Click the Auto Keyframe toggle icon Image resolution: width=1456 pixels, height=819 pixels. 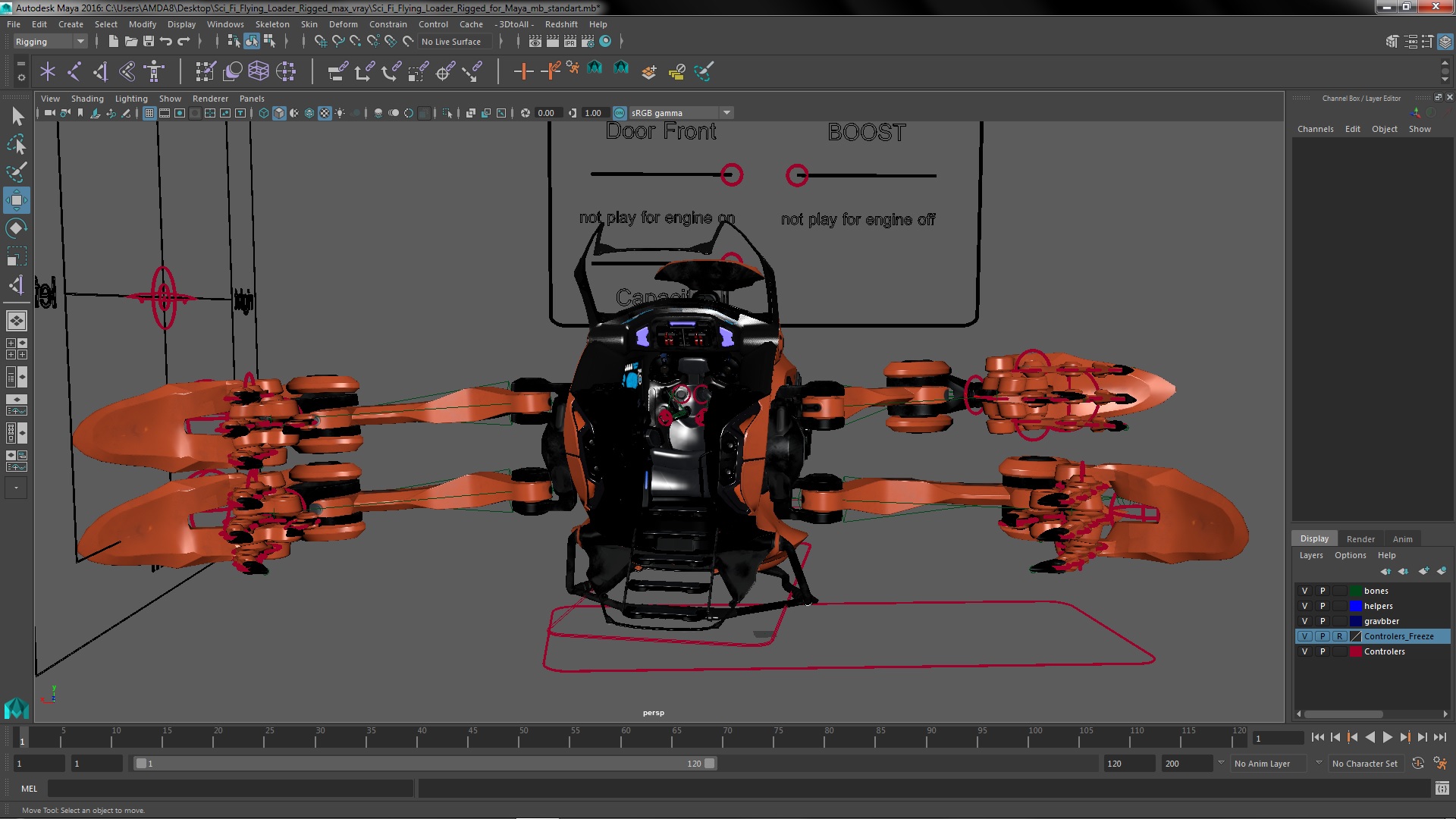tap(1418, 764)
